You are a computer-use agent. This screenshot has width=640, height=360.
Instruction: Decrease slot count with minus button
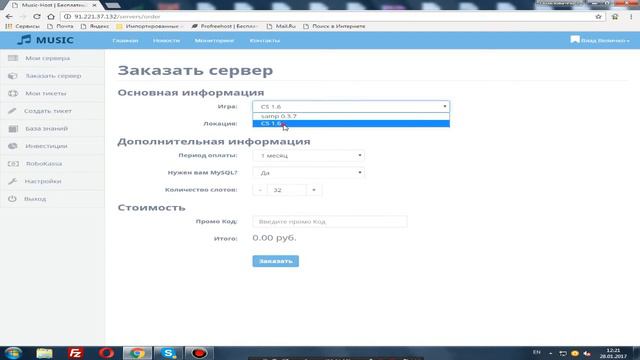[260, 190]
